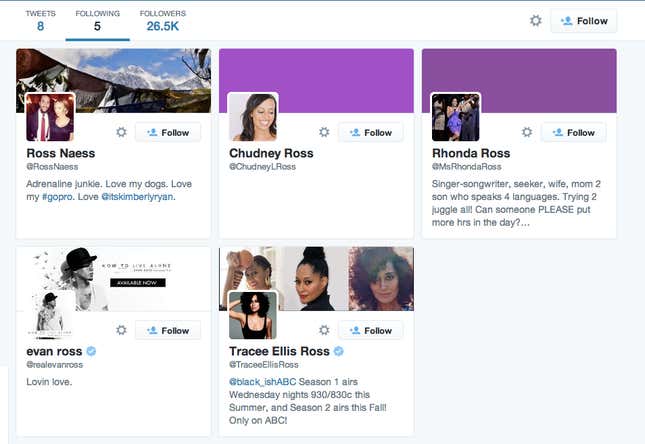Viewport: 645px width, 444px height.
Task: Open the @itskimberlyryan mention link
Action: point(138,197)
